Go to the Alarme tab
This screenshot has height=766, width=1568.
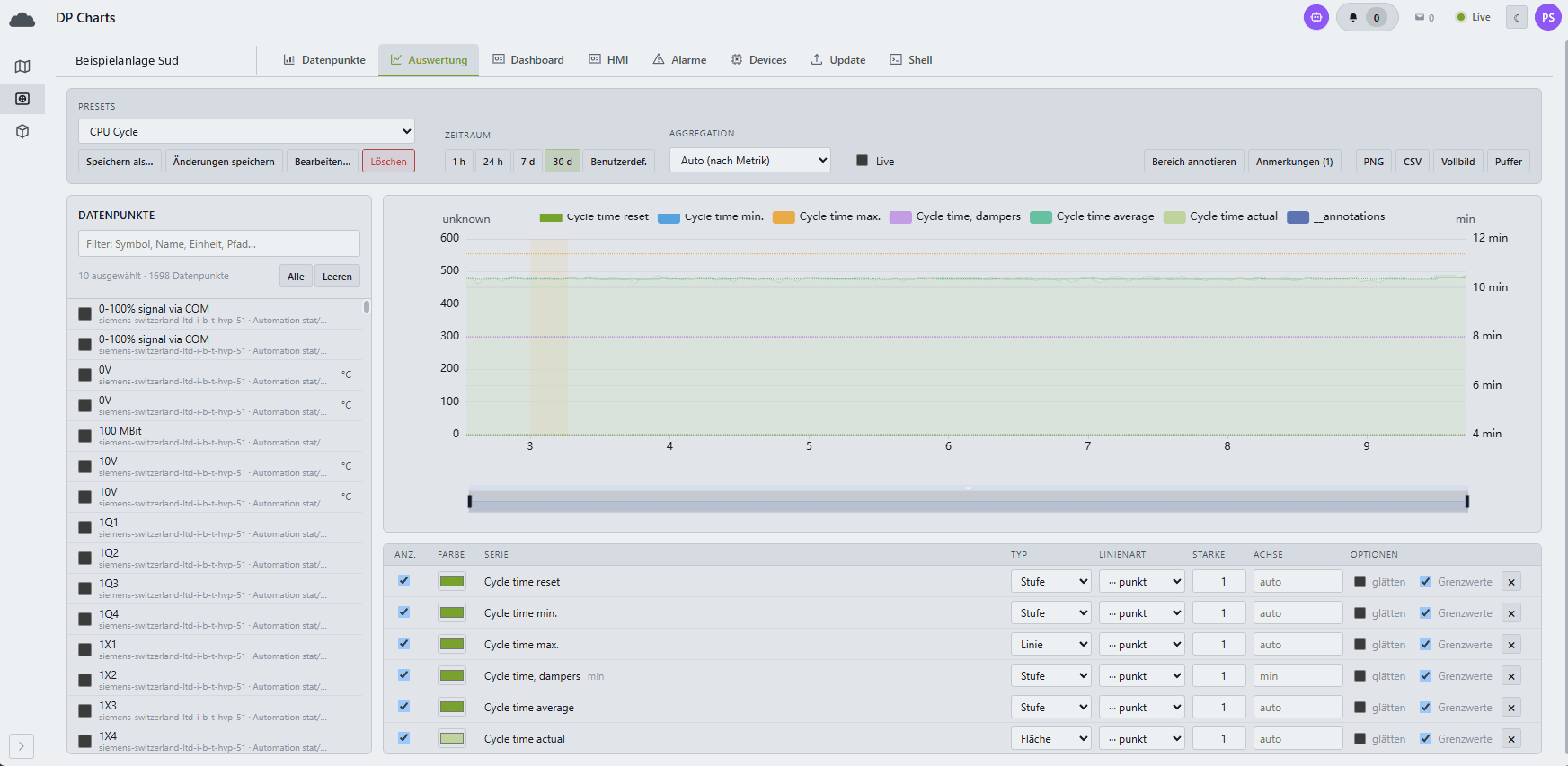coord(679,60)
